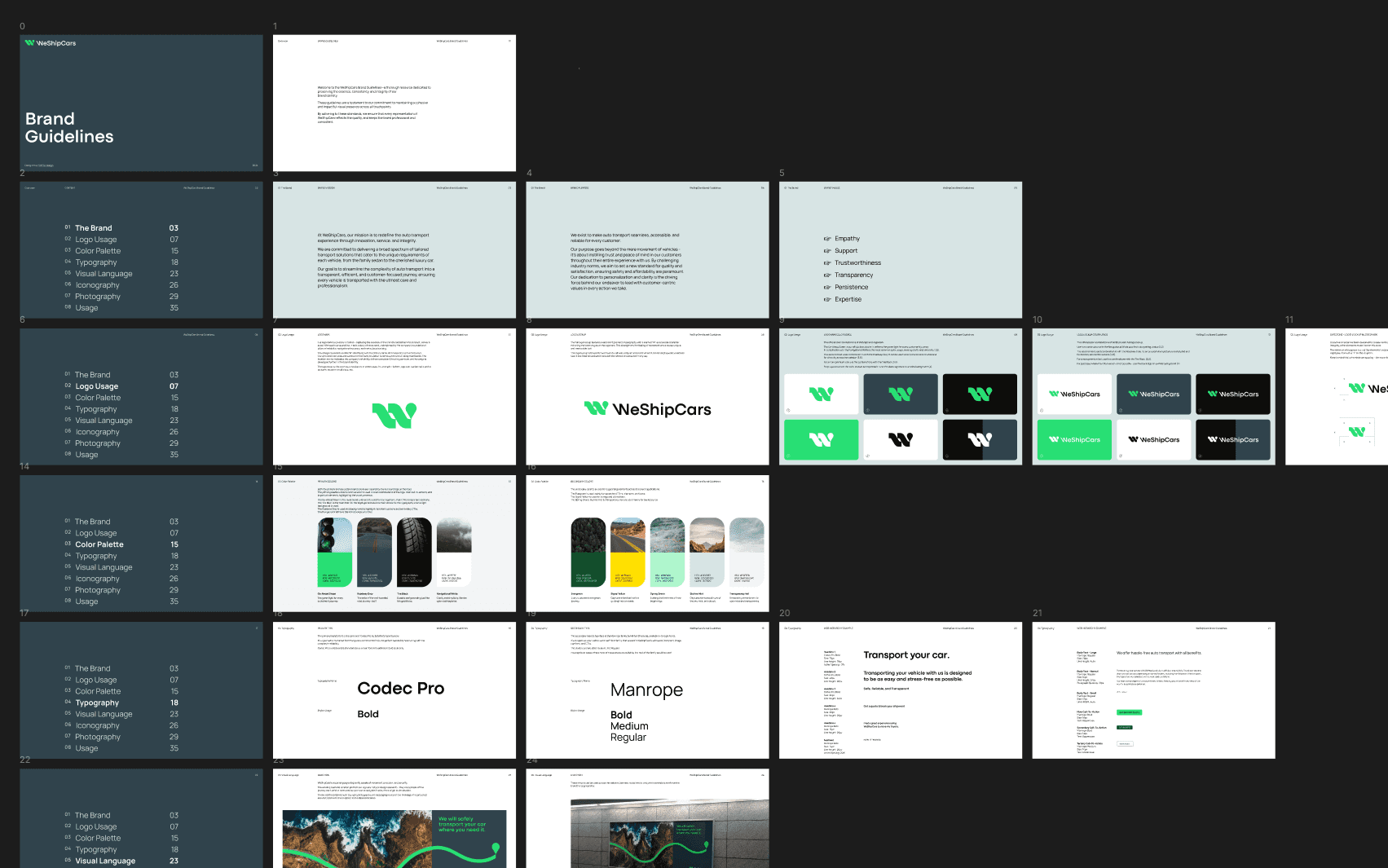Pick the white W on green tile

pyautogui.click(x=821, y=440)
